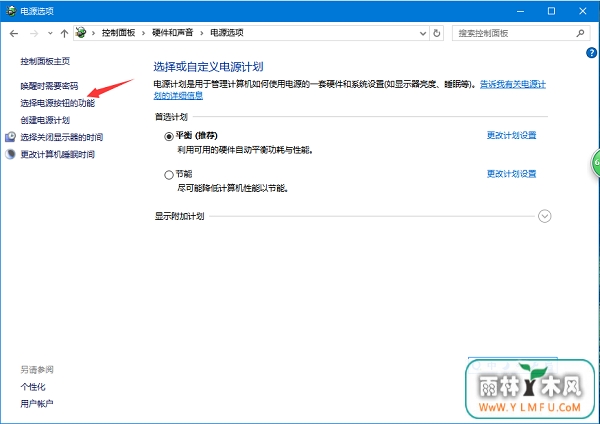Click the 电源选项 title bar icon

(11, 11)
